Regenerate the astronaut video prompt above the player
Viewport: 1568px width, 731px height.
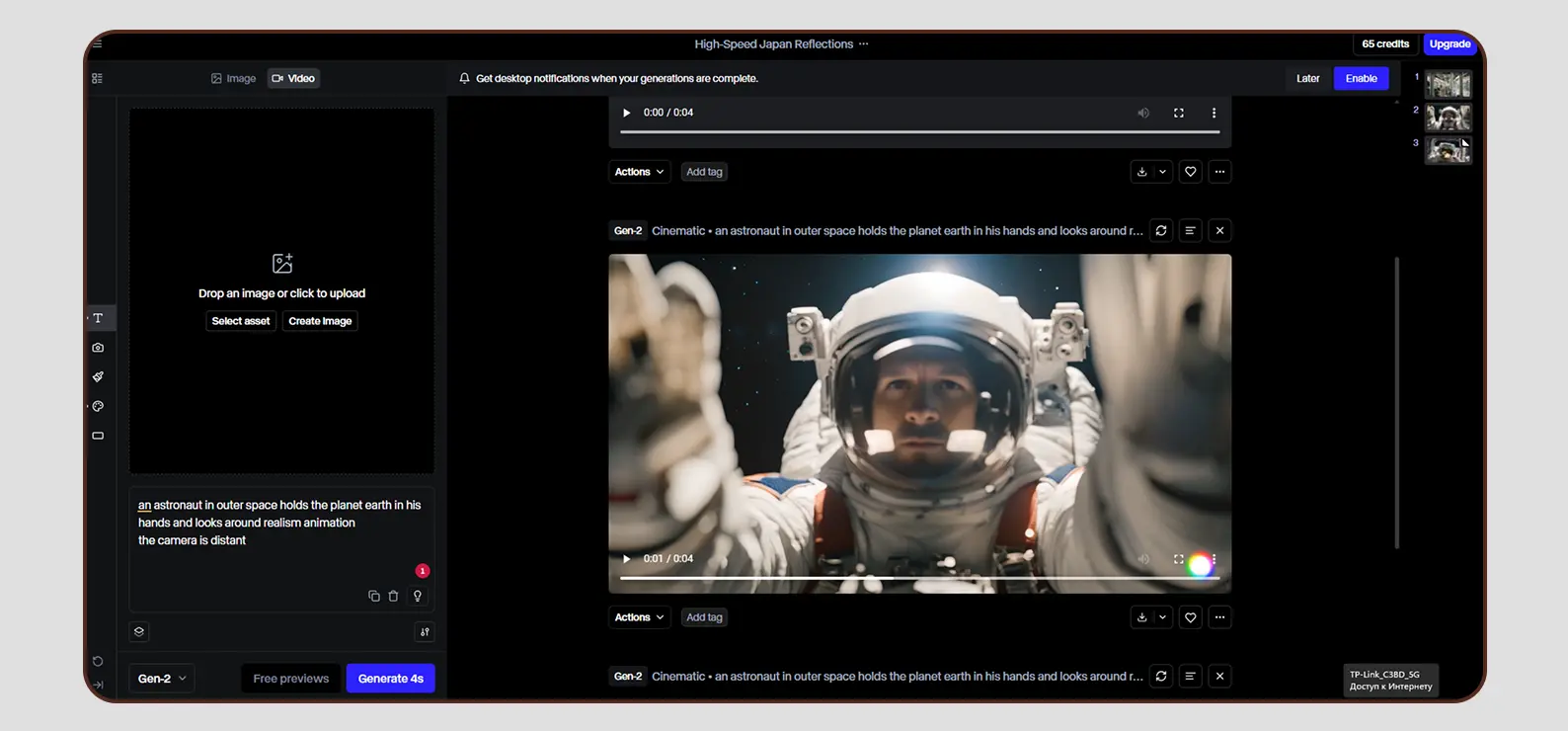point(1161,230)
